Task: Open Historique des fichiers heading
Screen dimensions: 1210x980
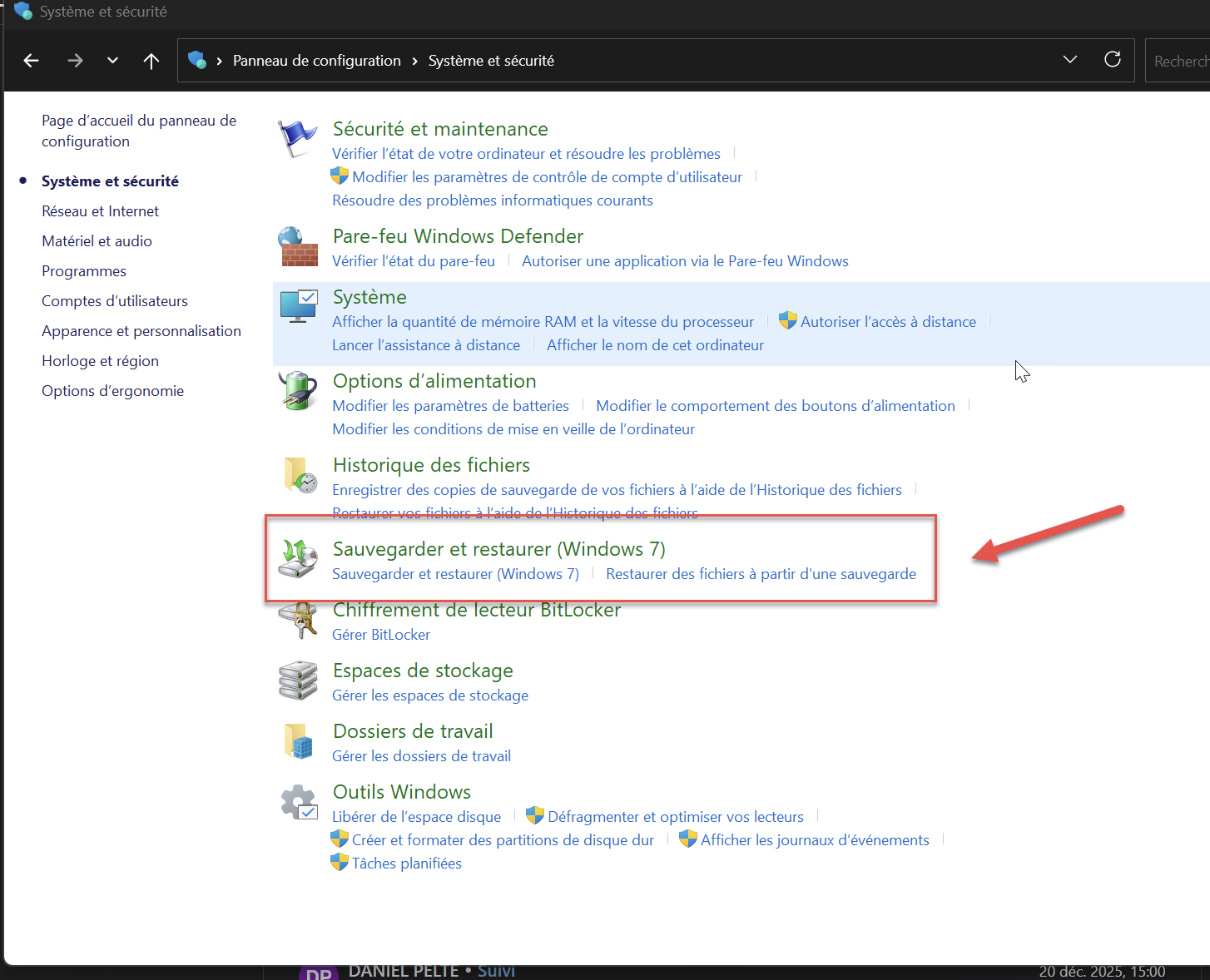Action: pyautogui.click(x=431, y=465)
